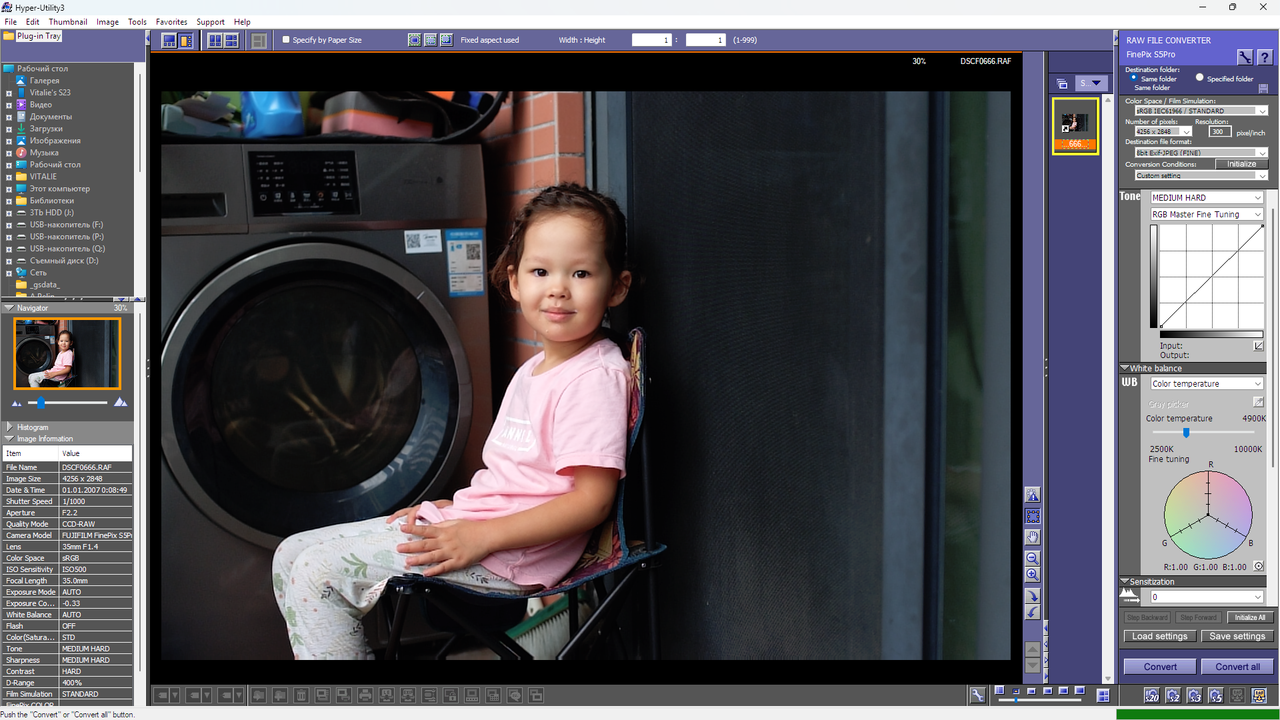Click the Convert all button
This screenshot has height=720, width=1280.
[1237, 666]
